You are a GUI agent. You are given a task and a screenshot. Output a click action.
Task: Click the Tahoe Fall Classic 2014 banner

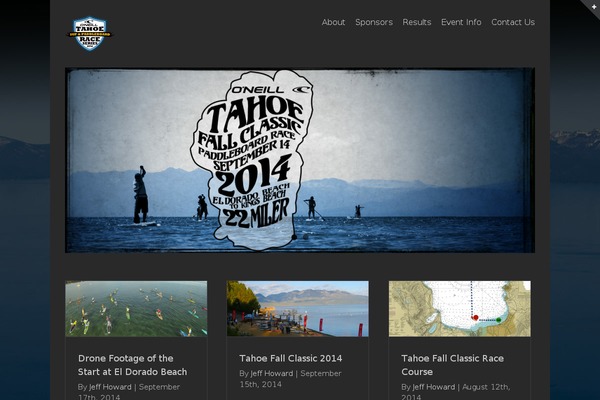(300, 160)
